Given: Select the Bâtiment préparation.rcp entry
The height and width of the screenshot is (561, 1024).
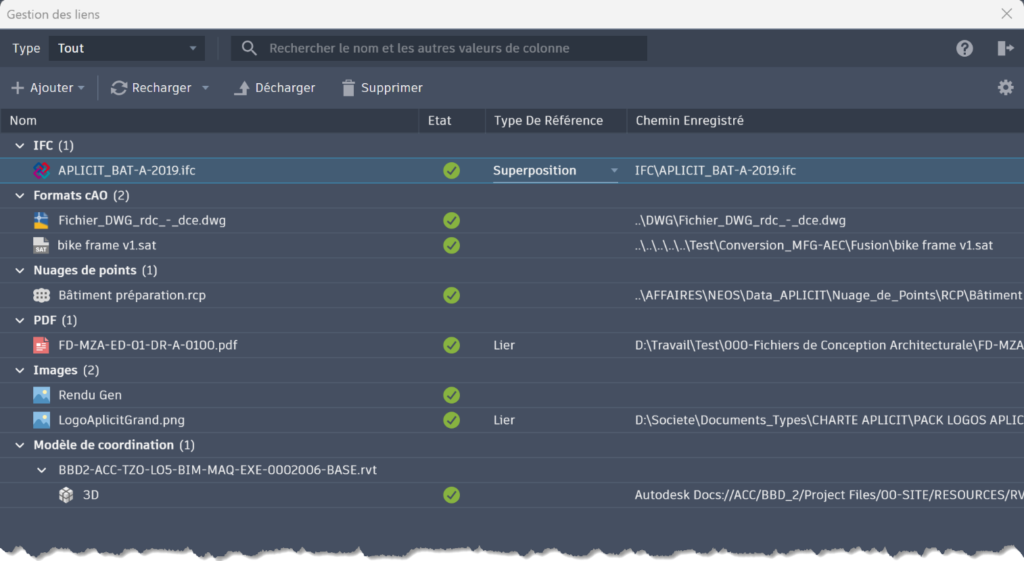Looking at the screenshot, I should pyautogui.click(x=132, y=295).
